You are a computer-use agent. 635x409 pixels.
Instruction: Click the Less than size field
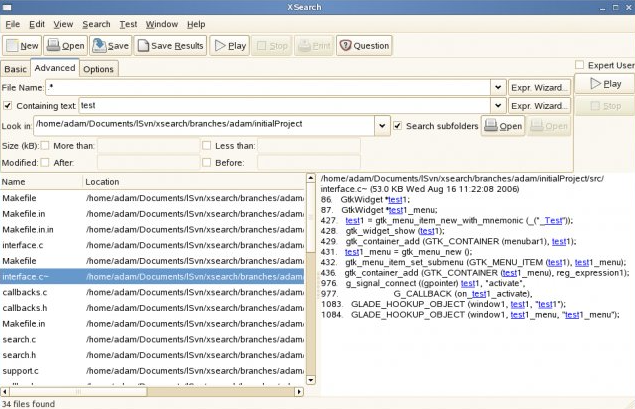[x=309, y=146]
